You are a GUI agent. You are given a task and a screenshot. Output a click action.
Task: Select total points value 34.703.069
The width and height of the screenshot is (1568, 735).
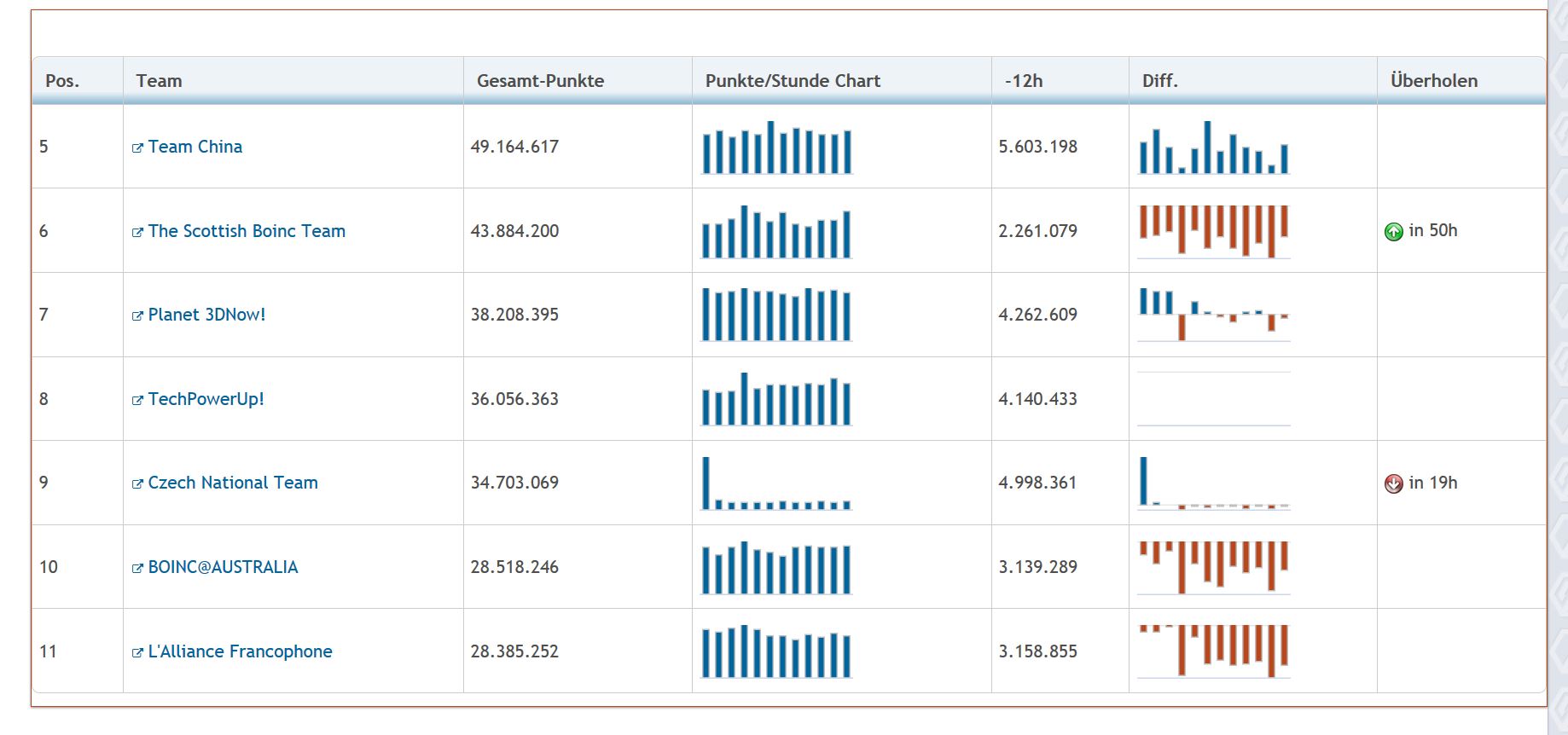[514, 483]
